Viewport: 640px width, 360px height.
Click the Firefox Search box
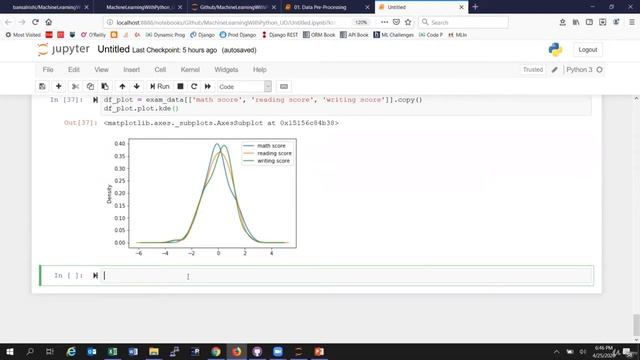pyautogui.click(x=463, y=22)
